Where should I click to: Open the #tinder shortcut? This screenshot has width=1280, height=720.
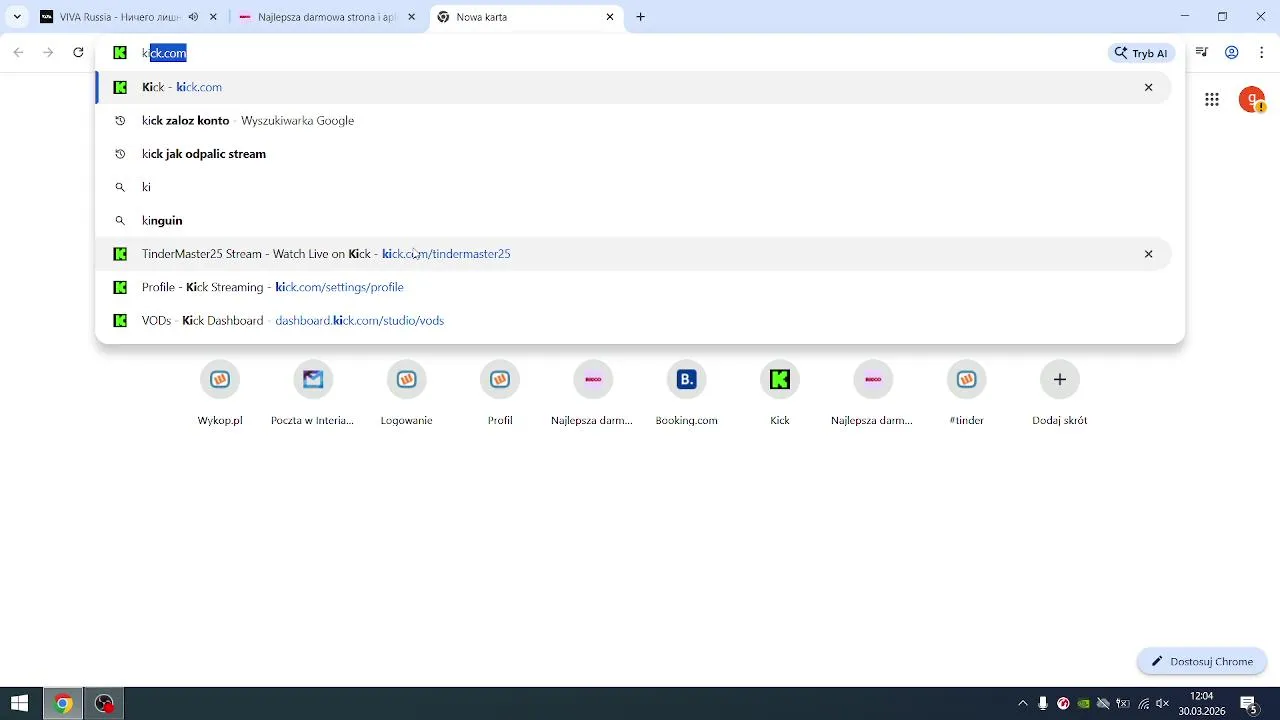966,393
